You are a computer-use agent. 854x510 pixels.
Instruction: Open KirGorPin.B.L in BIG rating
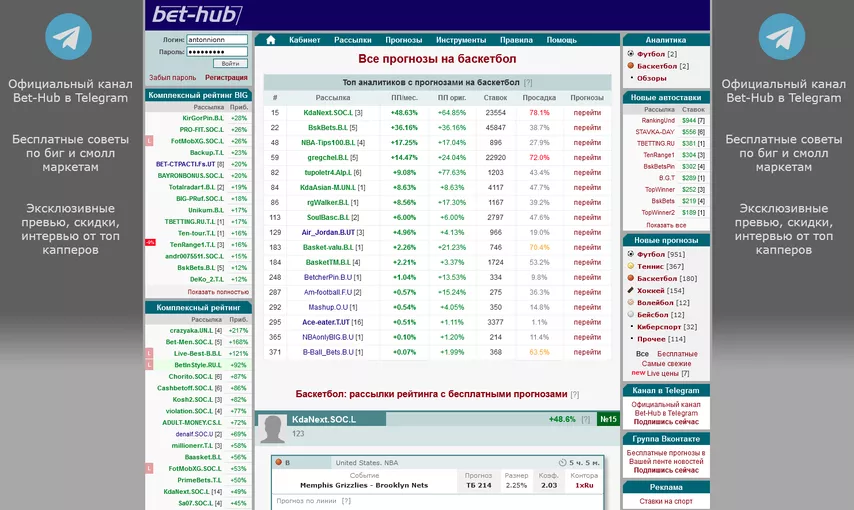point(203,118)
